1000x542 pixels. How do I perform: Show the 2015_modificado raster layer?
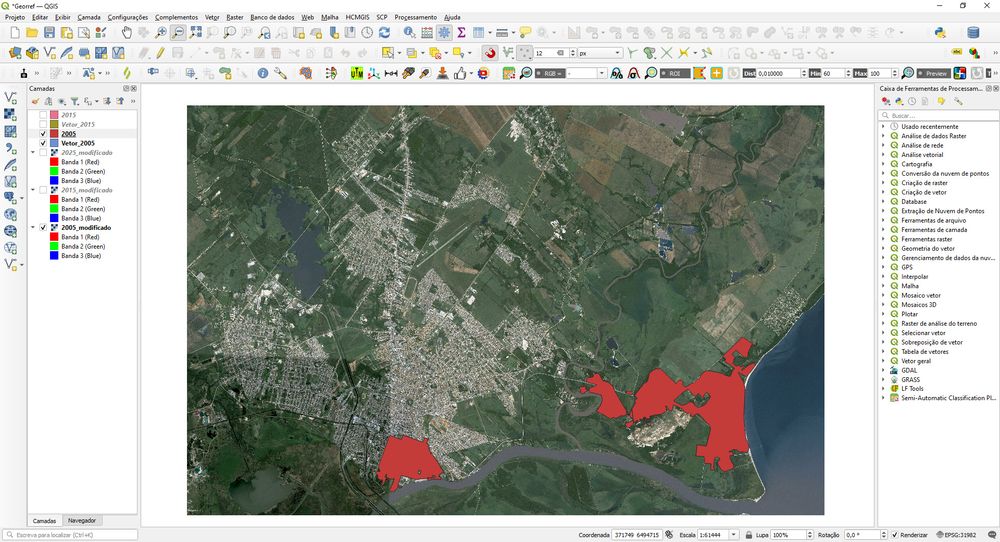click(43, 190)
